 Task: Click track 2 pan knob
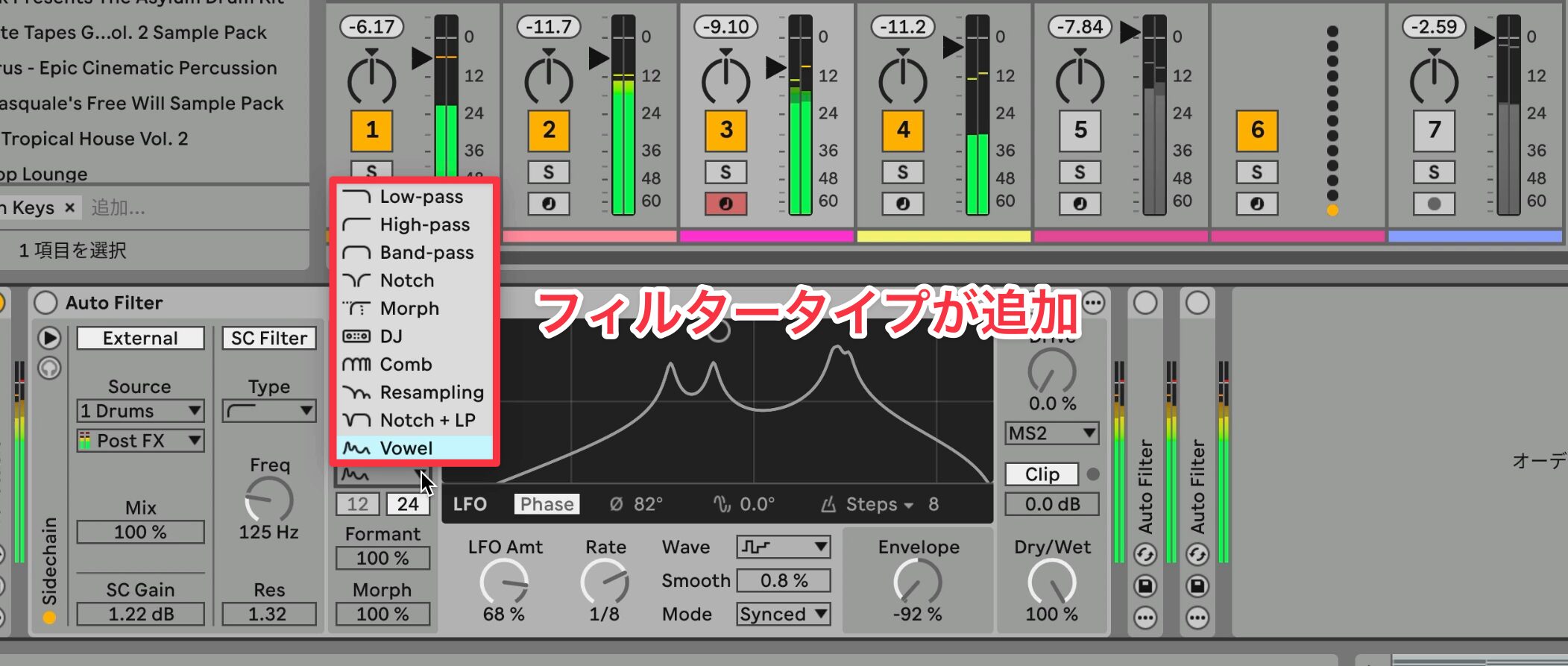[x=549, y=78]
